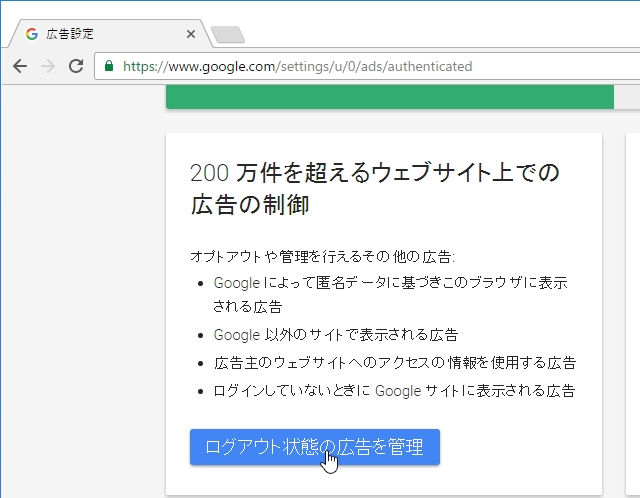
Task: Reload the current page
Action: click(x=76, y=66)
